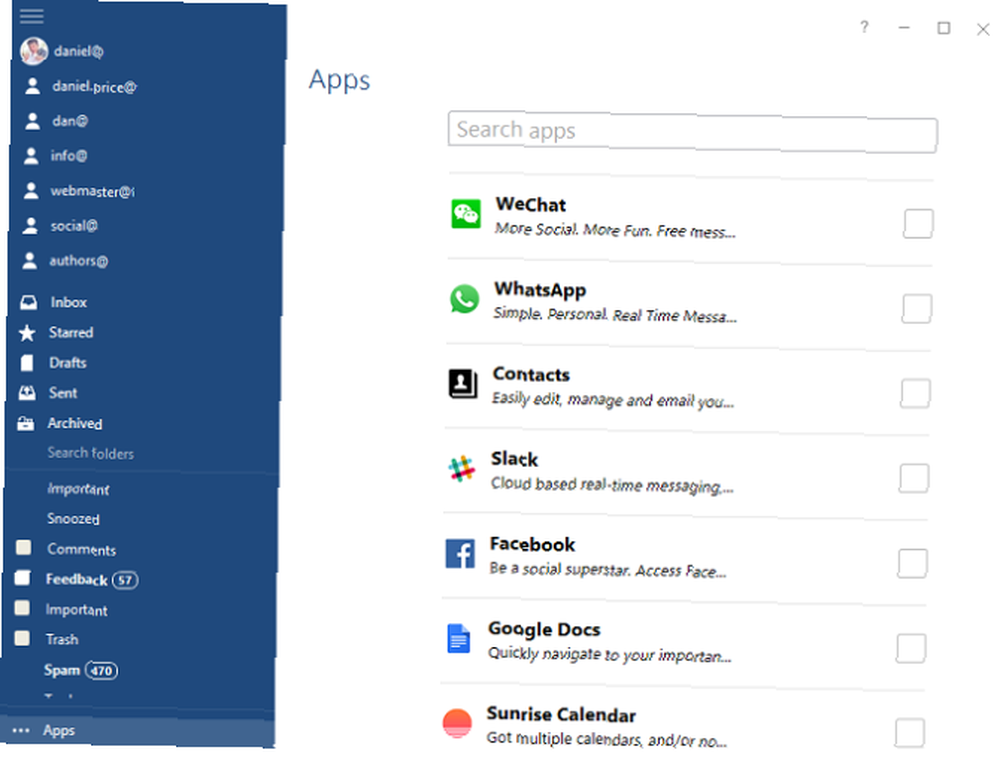Click the 470 spam count badge
Image resolution: width=1000 pixels, height=762 pixels.
tap(102, 671)
